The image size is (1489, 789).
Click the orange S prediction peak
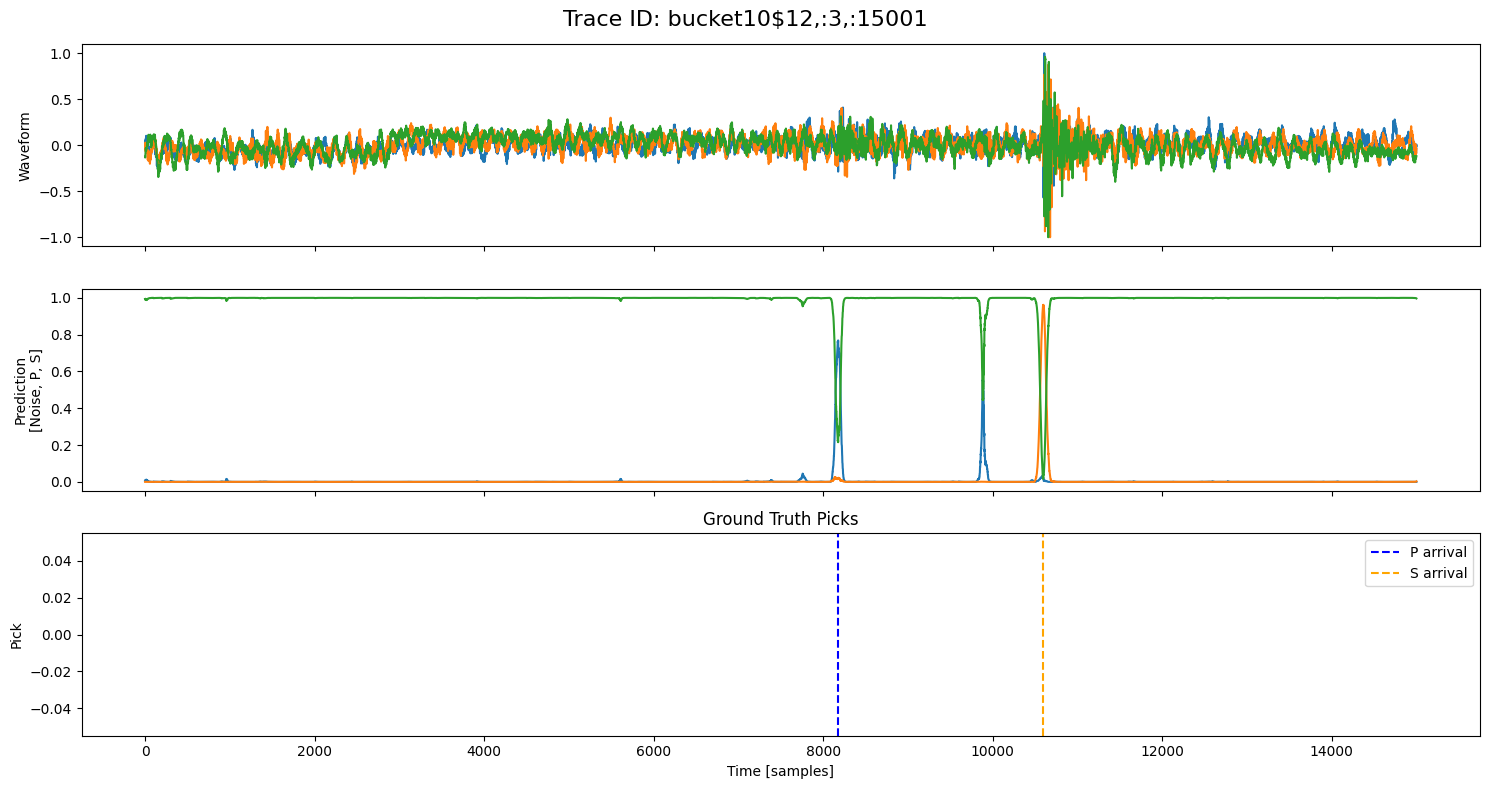point(1043,306)
